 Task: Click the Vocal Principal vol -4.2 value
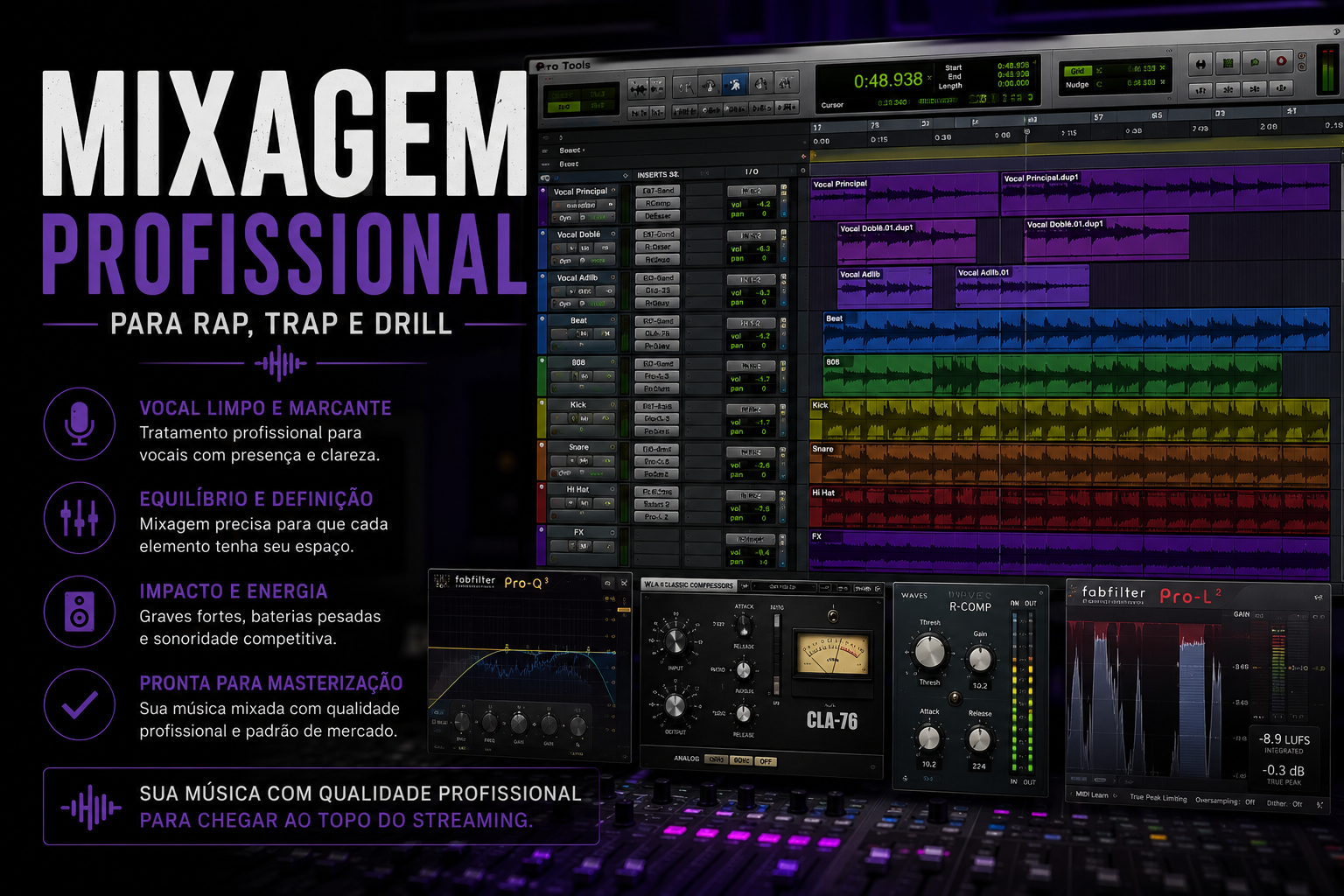click(764, 204)
